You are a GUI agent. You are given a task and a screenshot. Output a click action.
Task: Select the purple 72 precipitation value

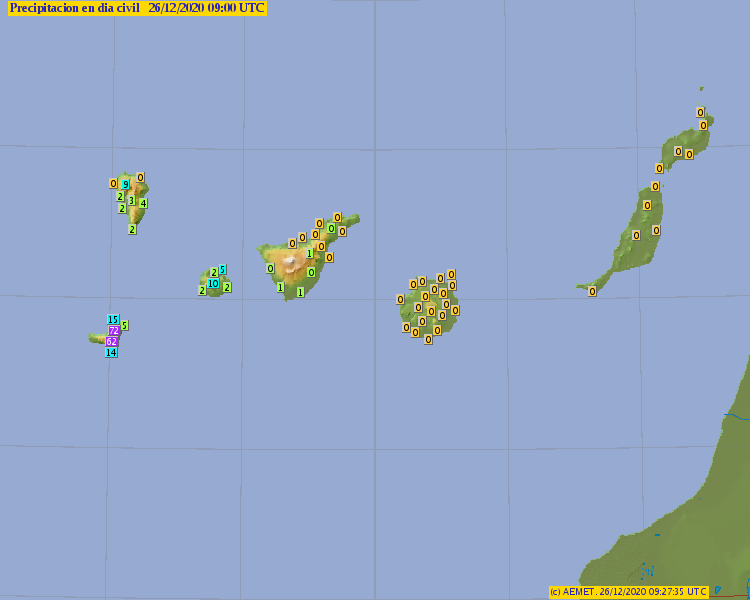click(114, 331)
